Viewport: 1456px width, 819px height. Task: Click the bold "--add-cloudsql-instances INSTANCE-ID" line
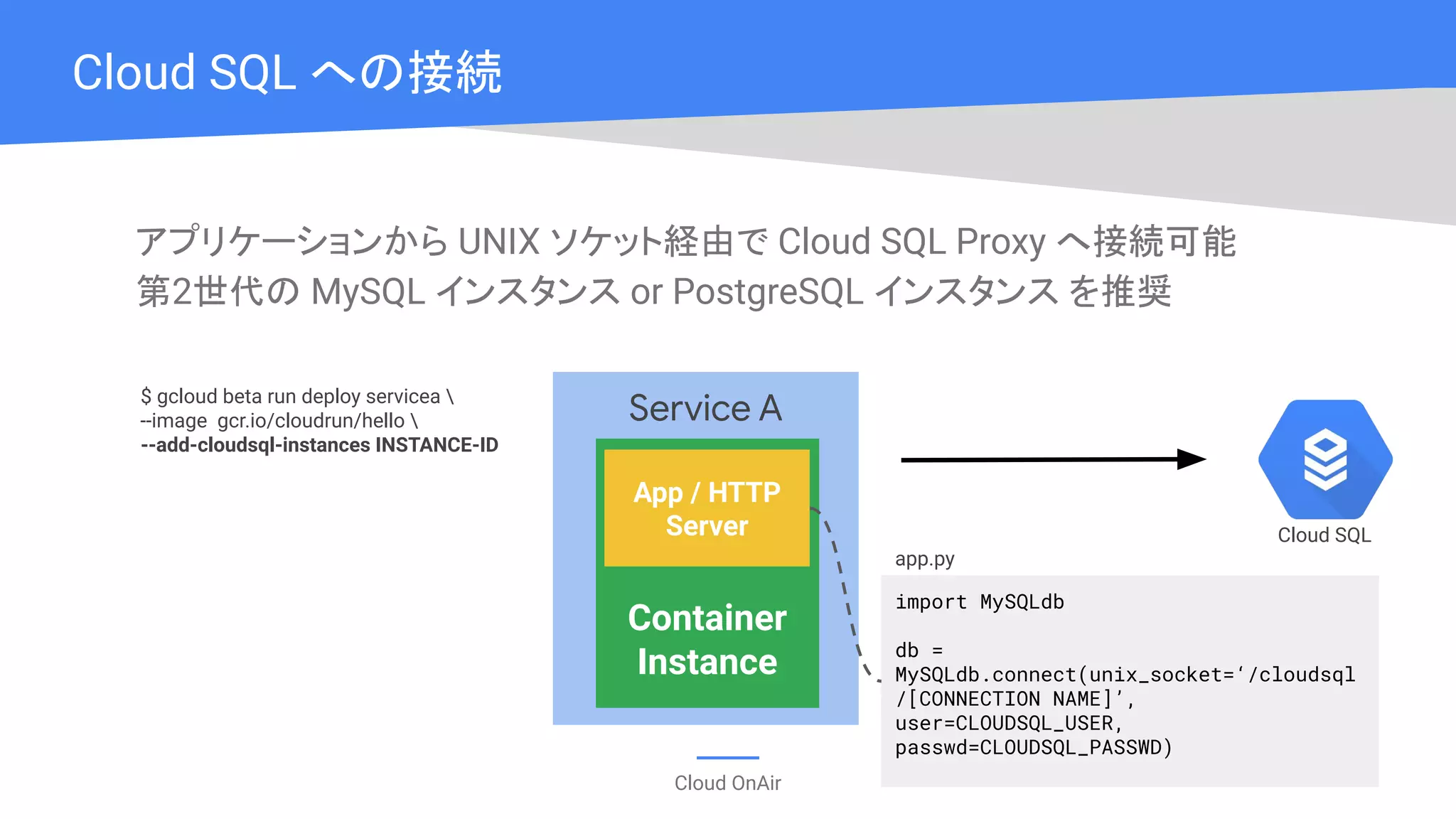[x=319, y=445]
